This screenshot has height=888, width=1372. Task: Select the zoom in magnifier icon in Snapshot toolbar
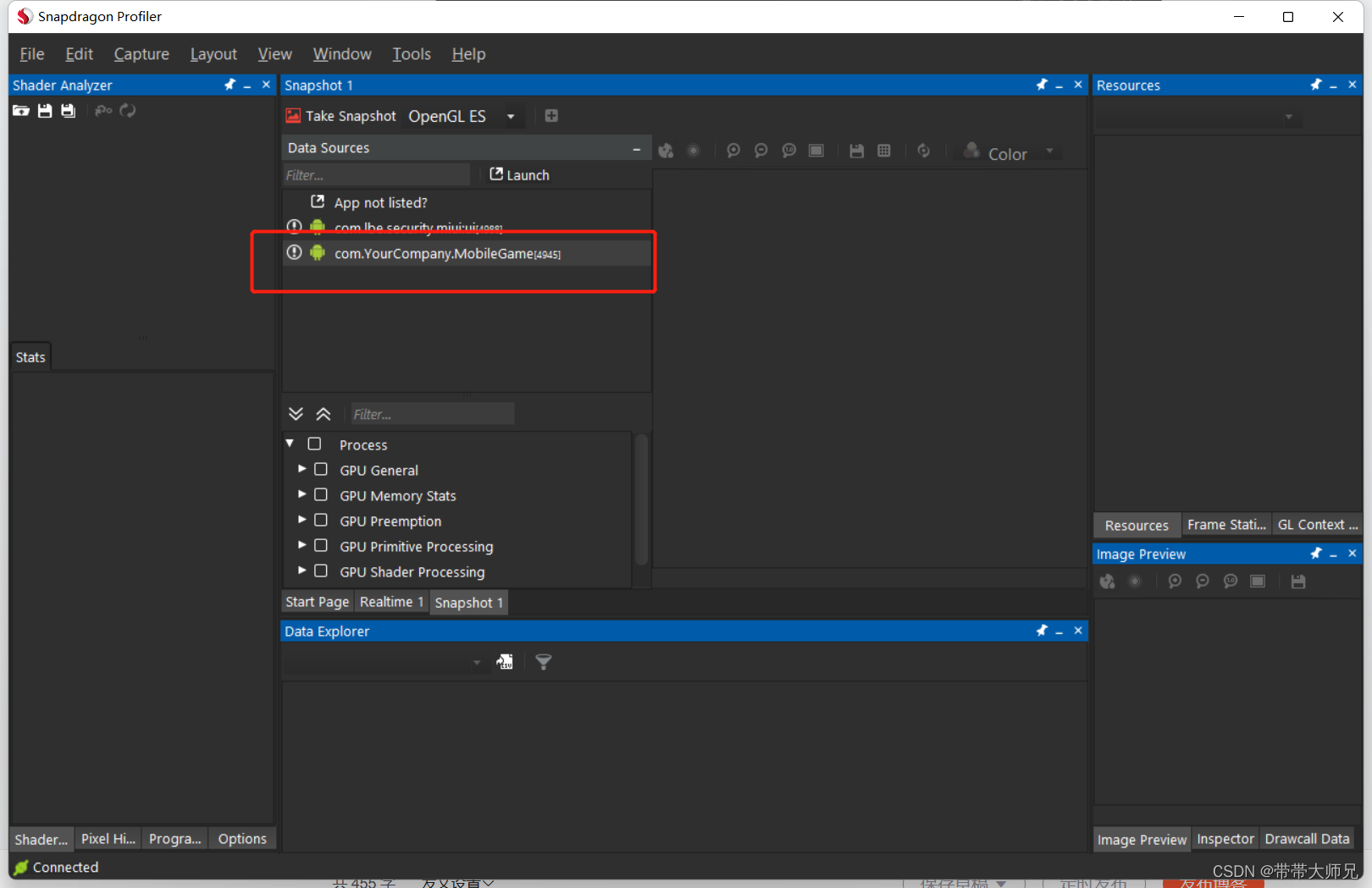point(733,150)
